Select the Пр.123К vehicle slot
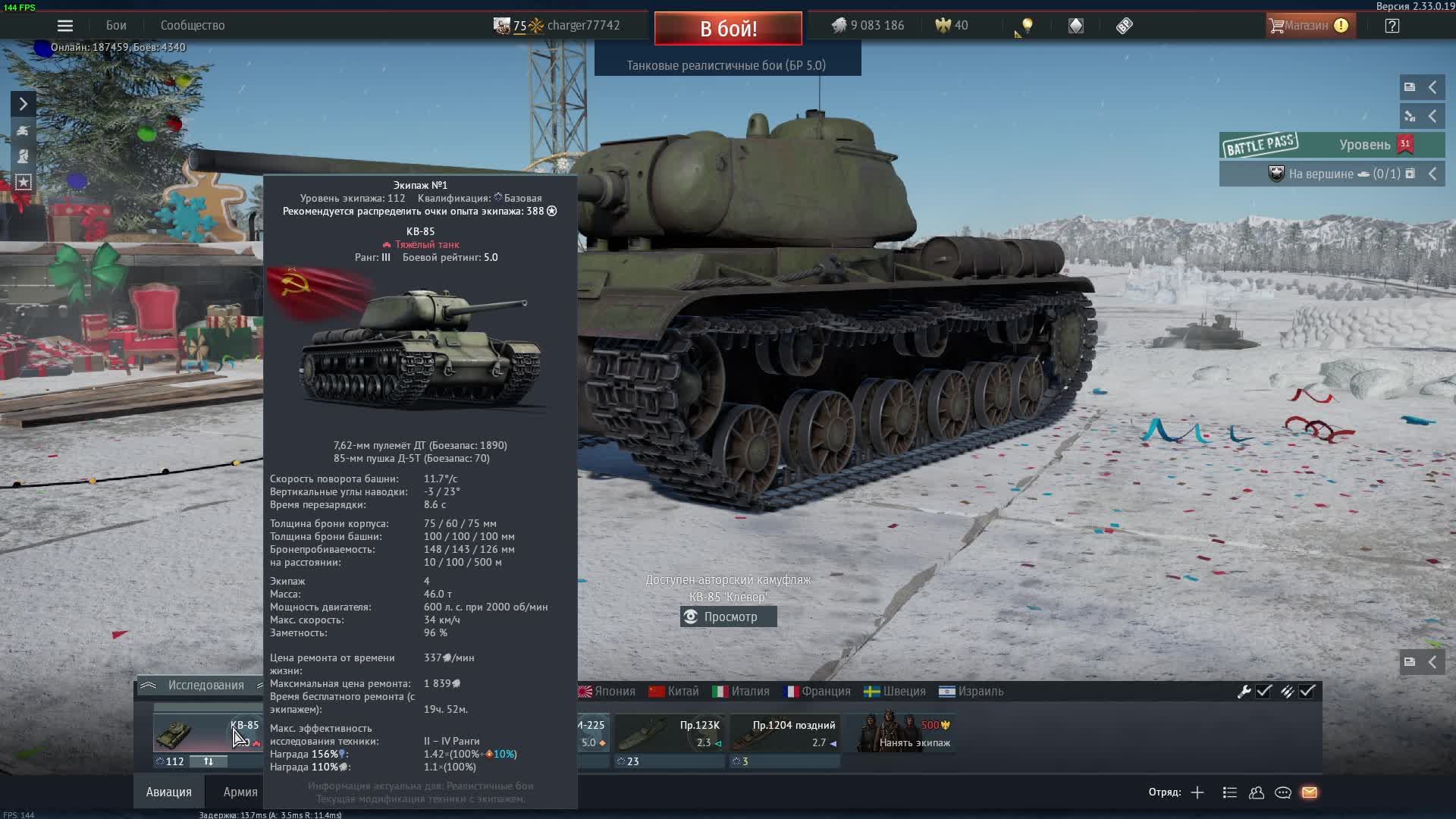Screen dimensions: 1456x819 coord(670,733)
